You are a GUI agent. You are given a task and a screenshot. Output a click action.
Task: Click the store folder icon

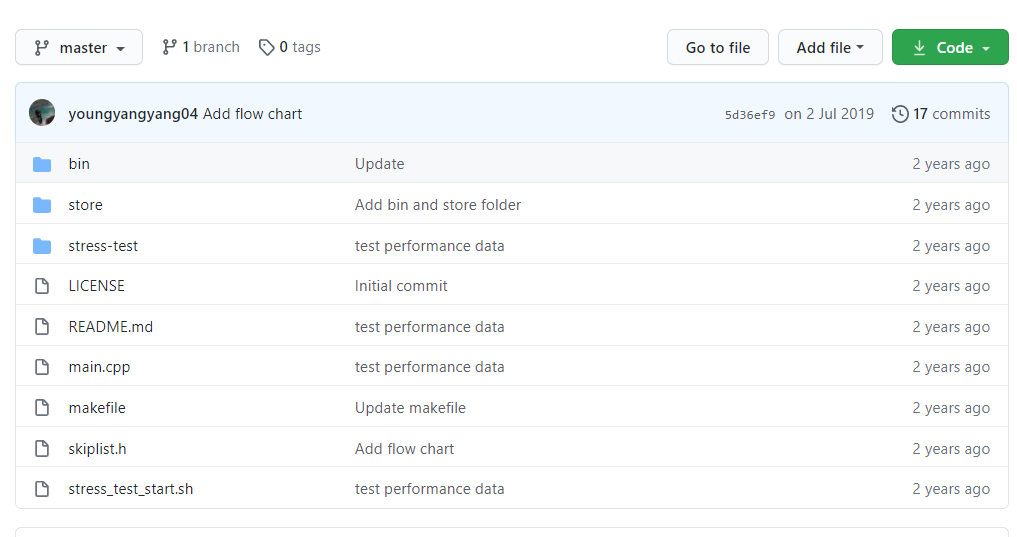click(x=42, y=205)
